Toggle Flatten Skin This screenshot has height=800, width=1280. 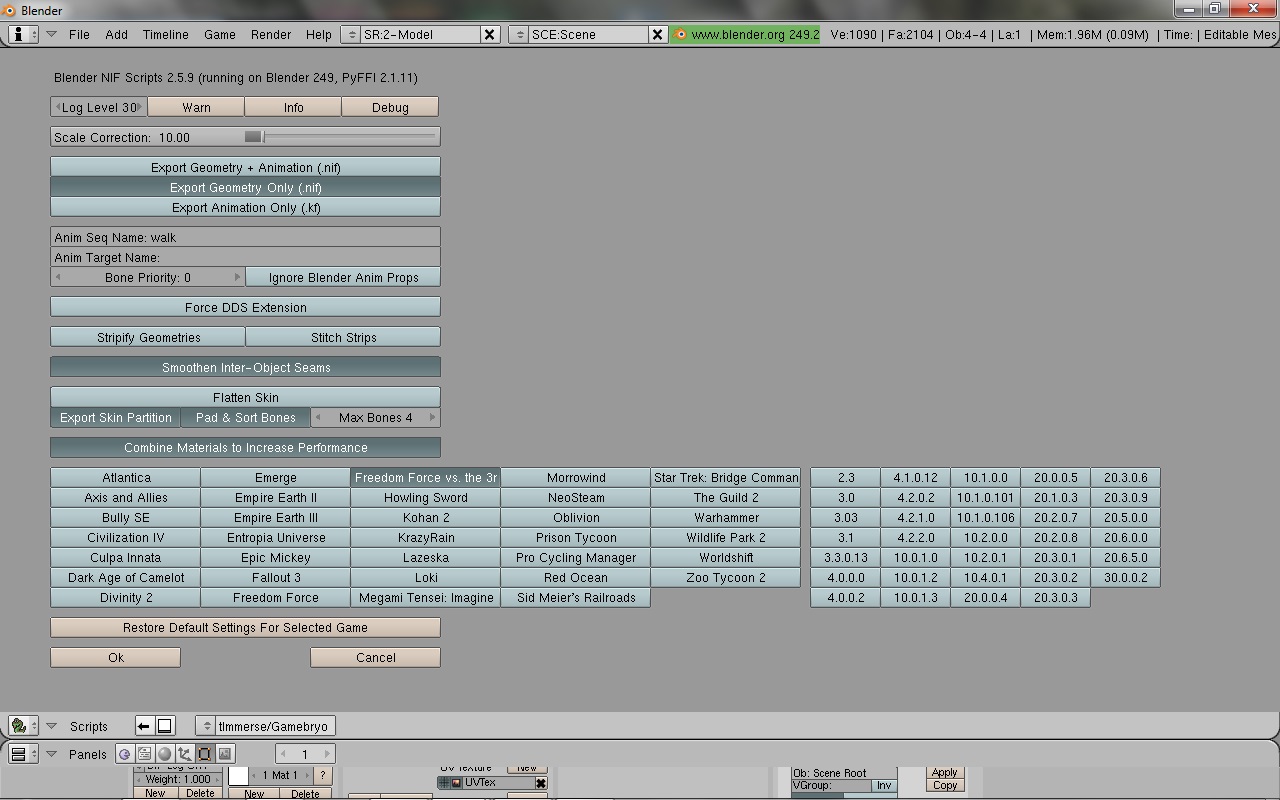pos(245,397)
